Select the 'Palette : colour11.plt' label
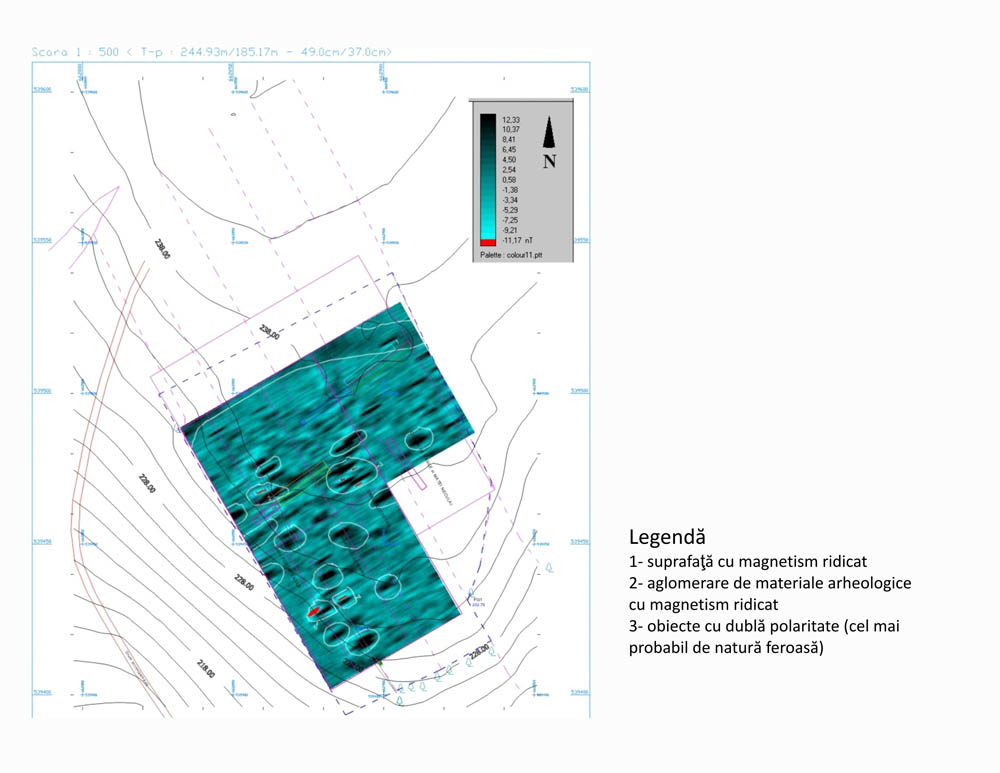 pos(512,255)
